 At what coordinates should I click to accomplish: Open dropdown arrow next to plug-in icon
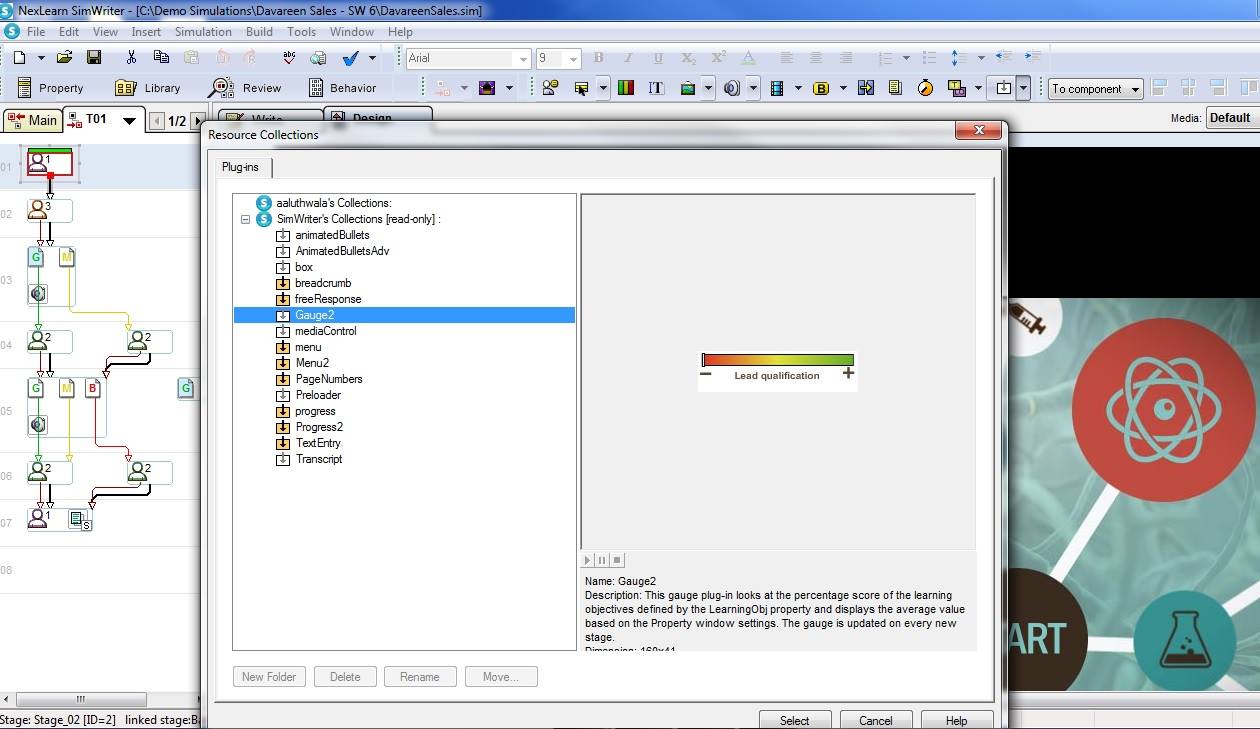(x=1024, y=88)
